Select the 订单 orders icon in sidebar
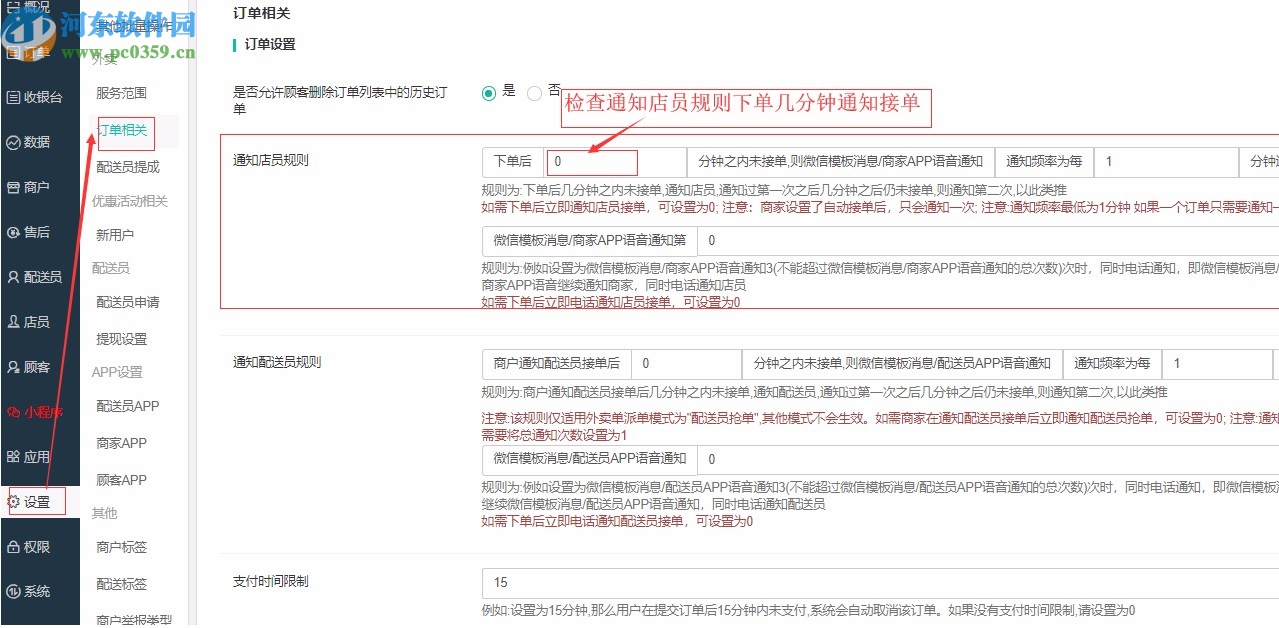 click(x=40, y=52)
